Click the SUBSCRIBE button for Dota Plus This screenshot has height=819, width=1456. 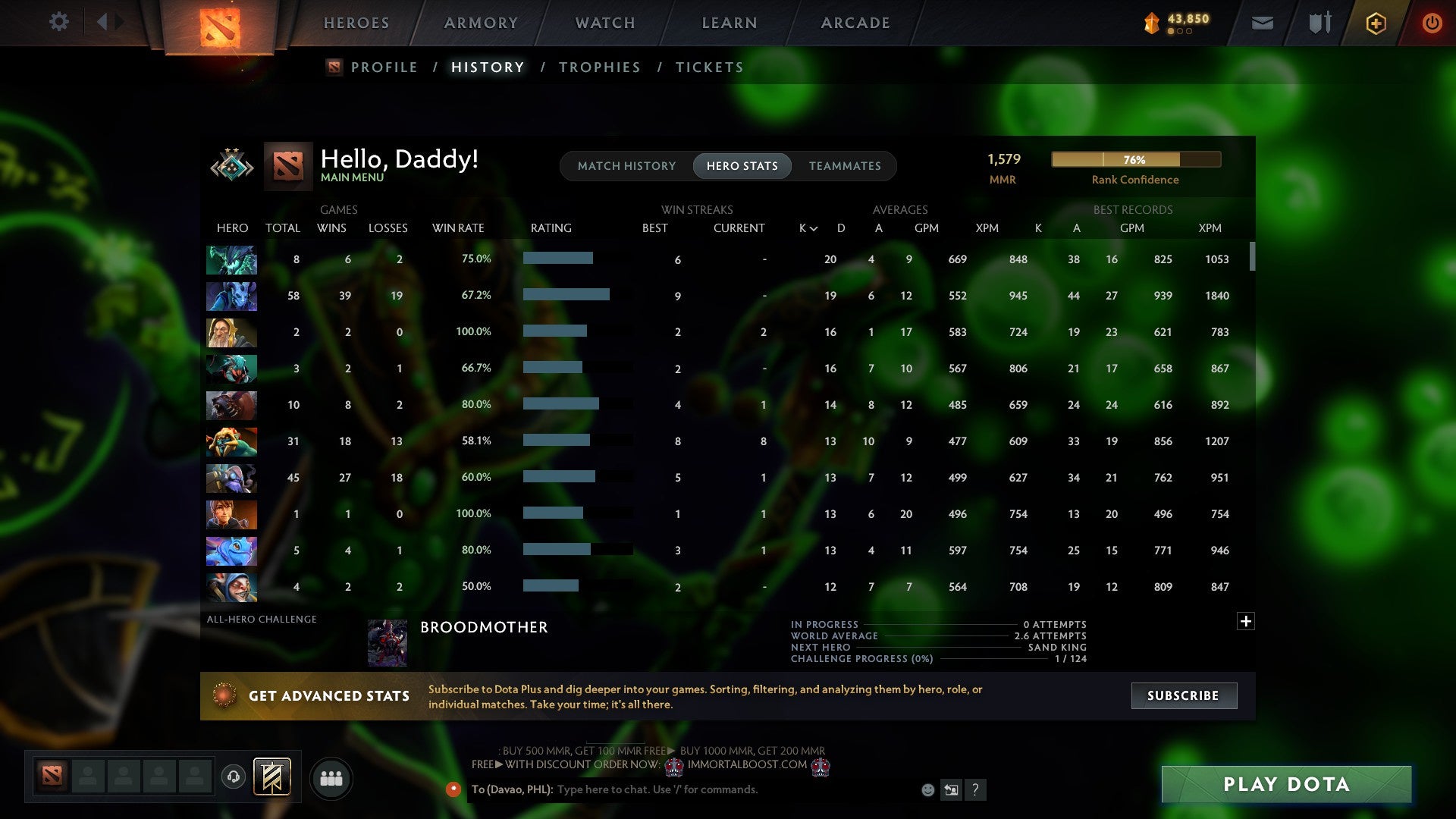(1183, 695)
